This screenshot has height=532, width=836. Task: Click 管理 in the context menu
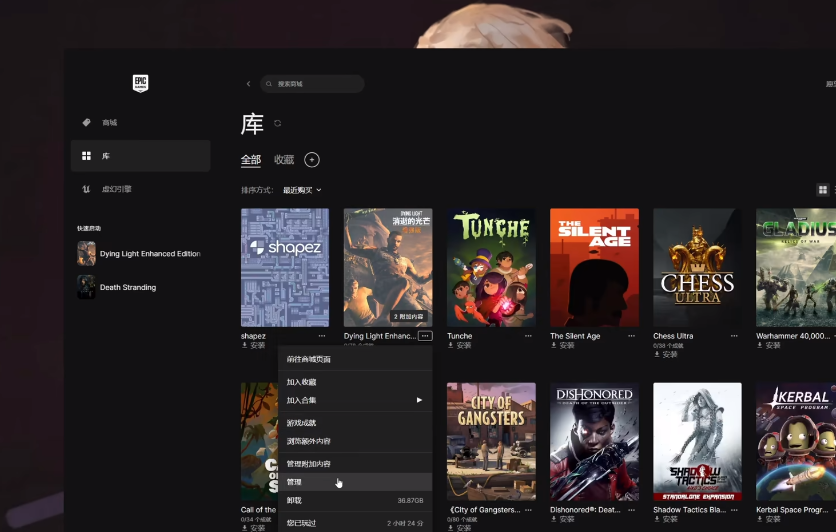point(355,482)
